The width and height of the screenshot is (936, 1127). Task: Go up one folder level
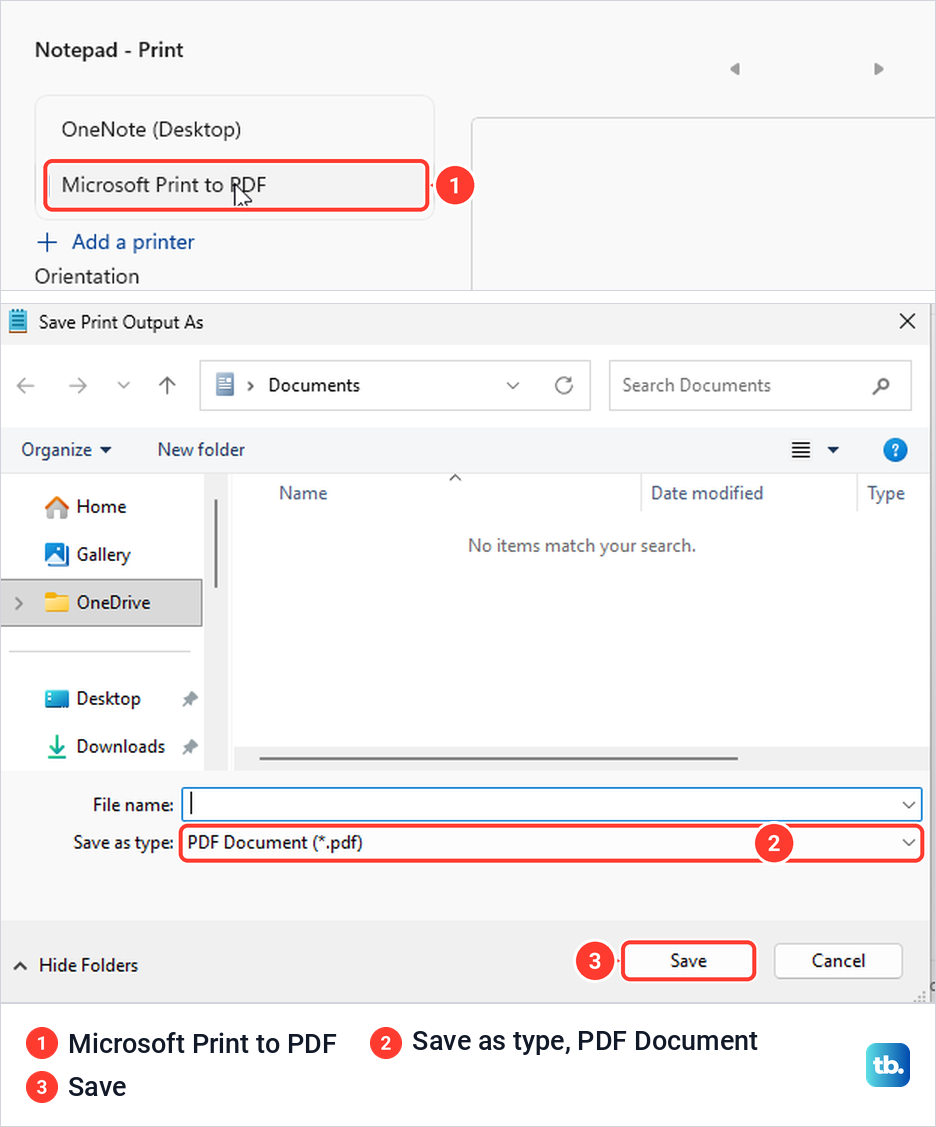(x=168, y=386)
